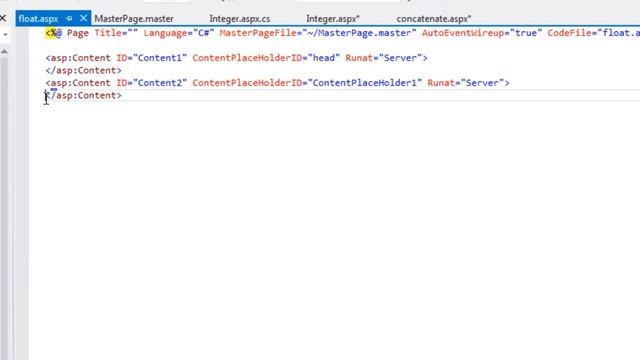Switch to the float.aspx tab
Screen dimensions: 640x360
[38, 19]
